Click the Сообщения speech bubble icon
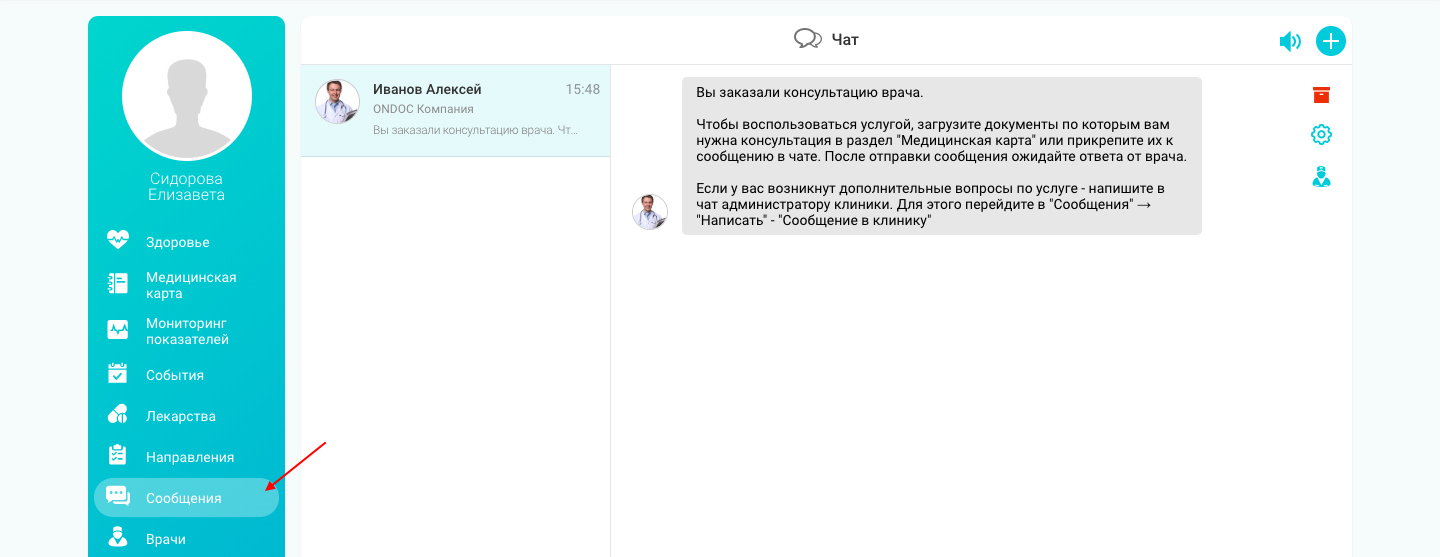This screenshot has height=557, width=1440. point(118,496)
